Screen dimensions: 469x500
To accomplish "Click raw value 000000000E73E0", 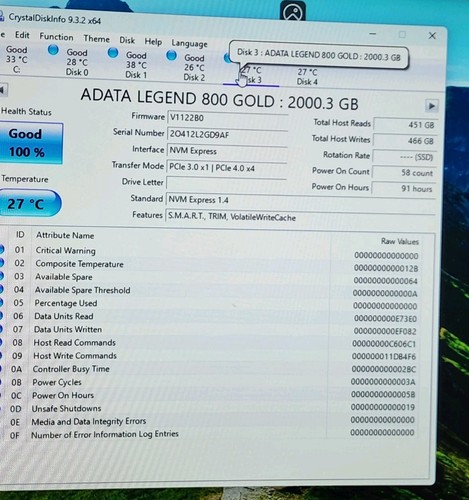I will pyautogui.click(x=385, y=319).
